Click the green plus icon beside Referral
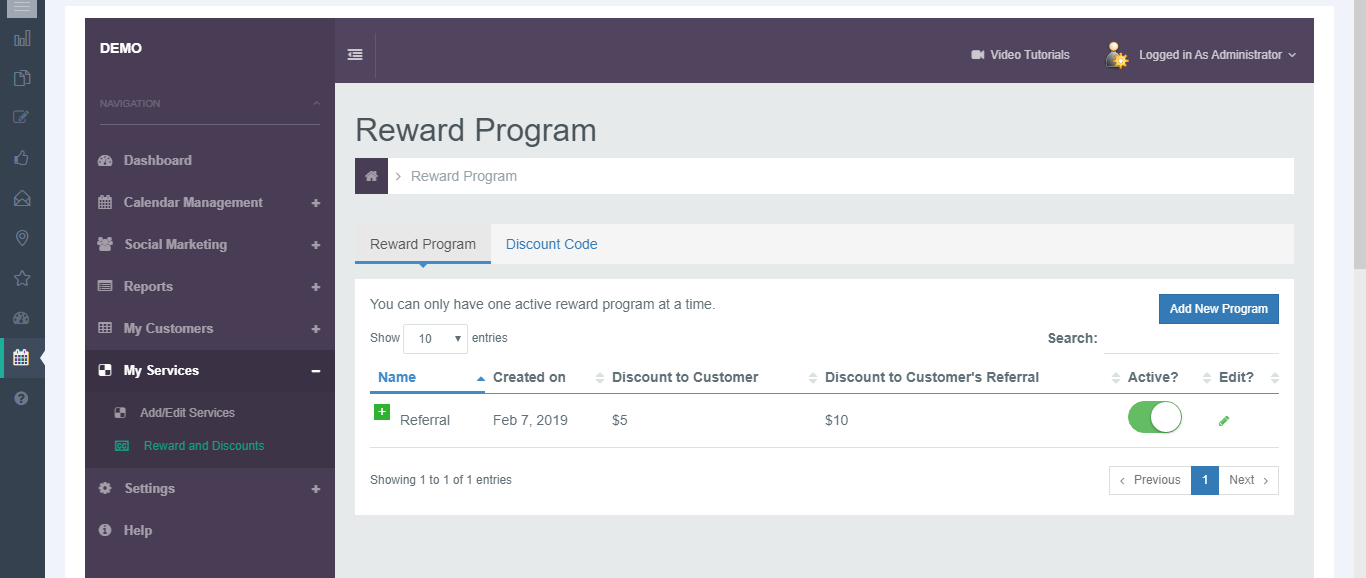Screen dimensions: 1366x578 (x=381, y=412)
